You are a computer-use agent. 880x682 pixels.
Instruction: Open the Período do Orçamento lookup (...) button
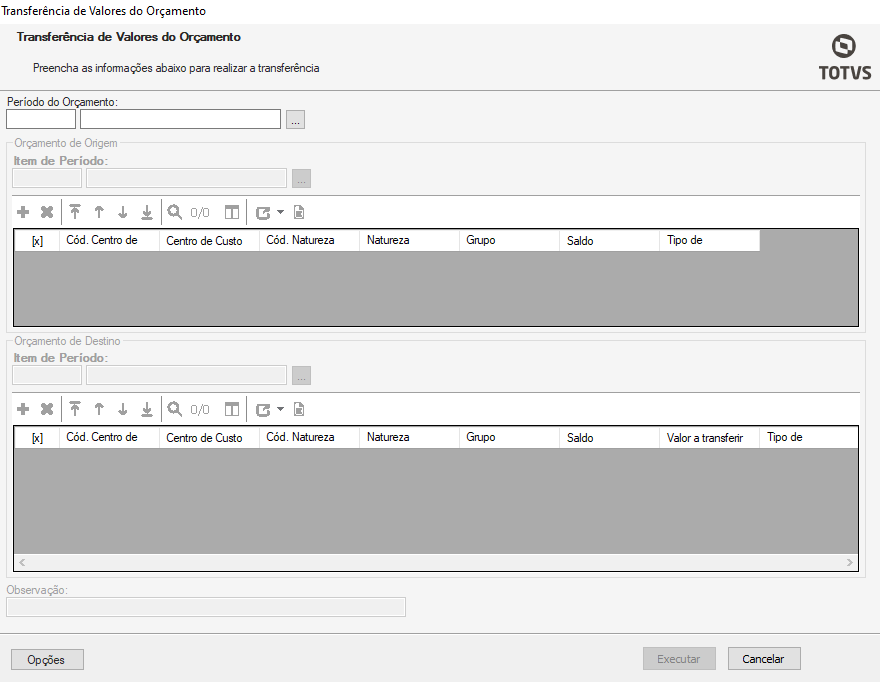295,120
